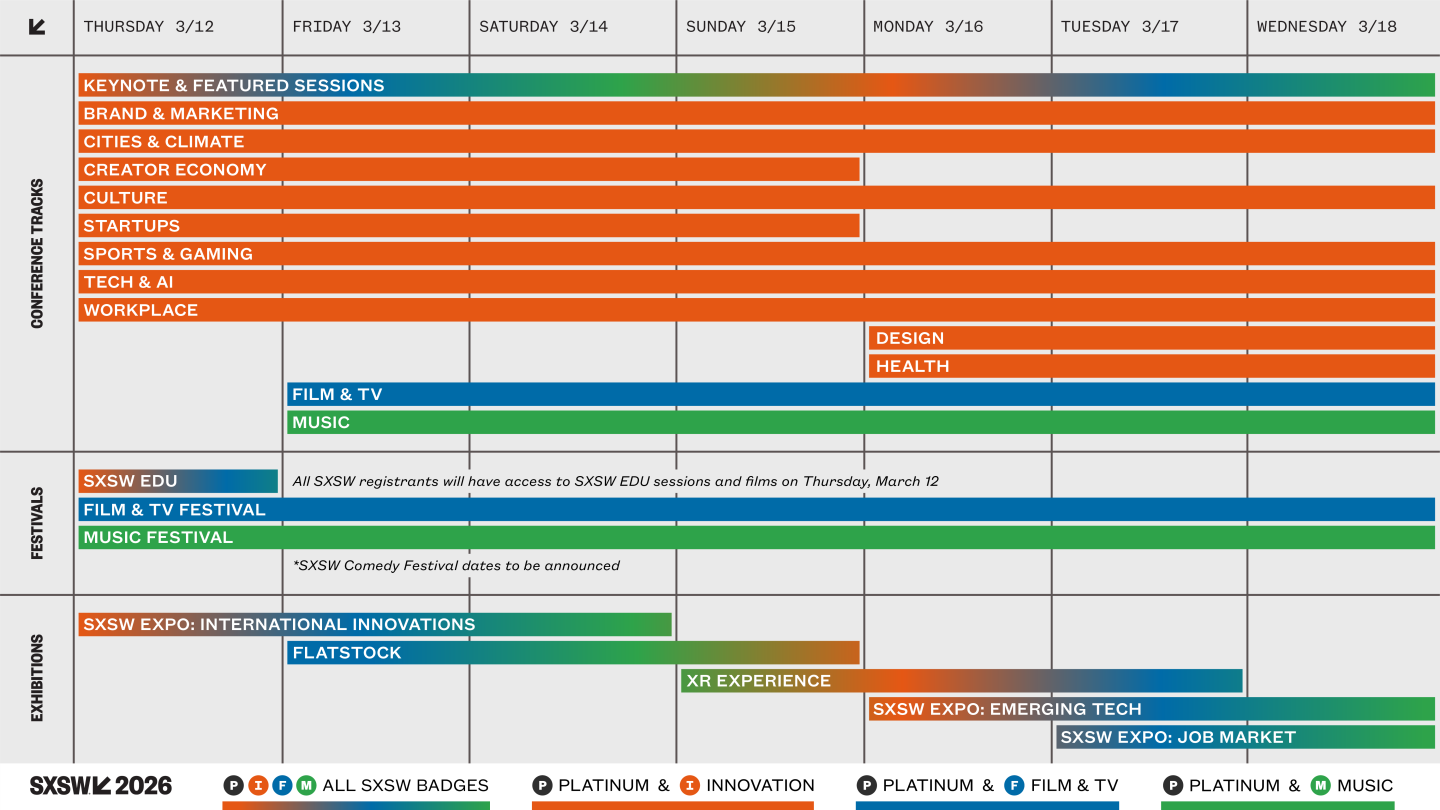
Task: Select the Sunday 3/15 column header
Action: click(x=741, y=27)
